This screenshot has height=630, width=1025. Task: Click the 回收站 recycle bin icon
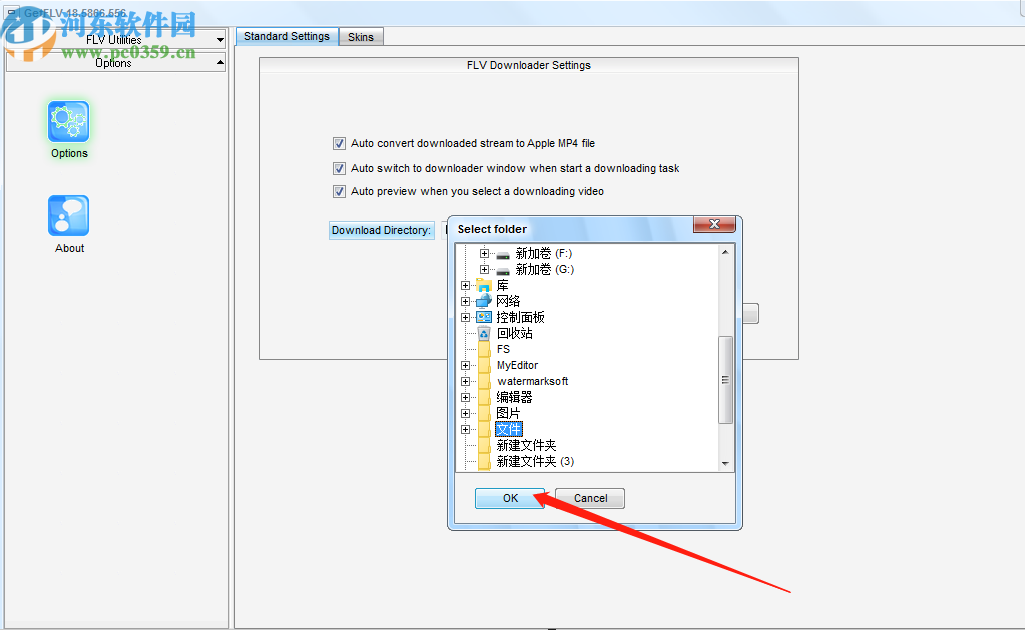coord(484,333)
